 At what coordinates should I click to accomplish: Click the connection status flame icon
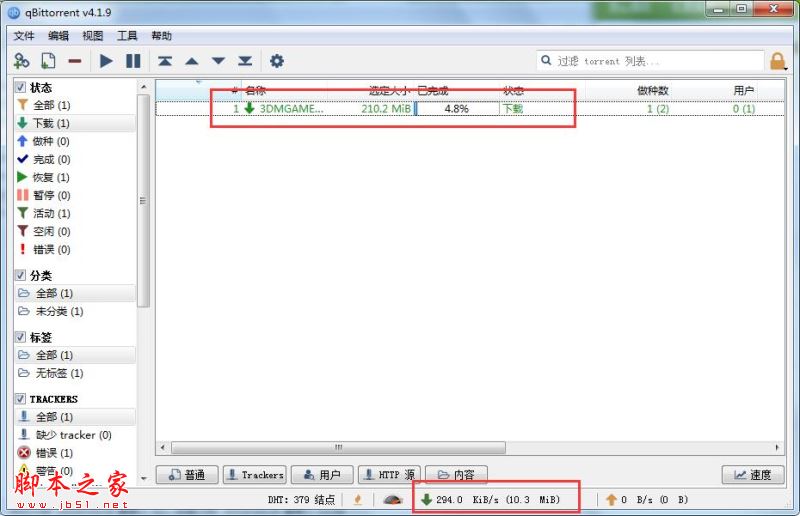coord(358,500)
